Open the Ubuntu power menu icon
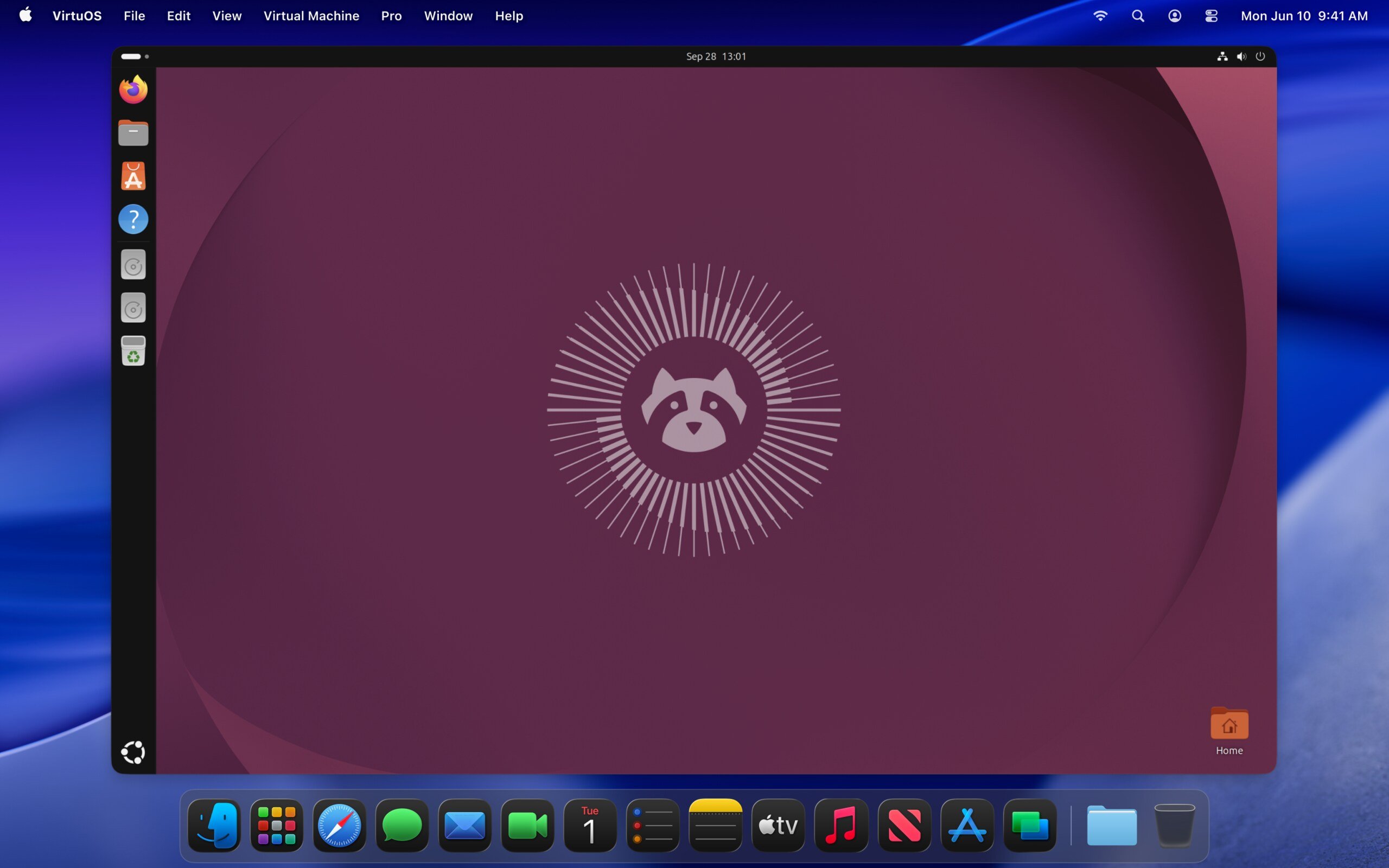 click(x=1260, y=56)
